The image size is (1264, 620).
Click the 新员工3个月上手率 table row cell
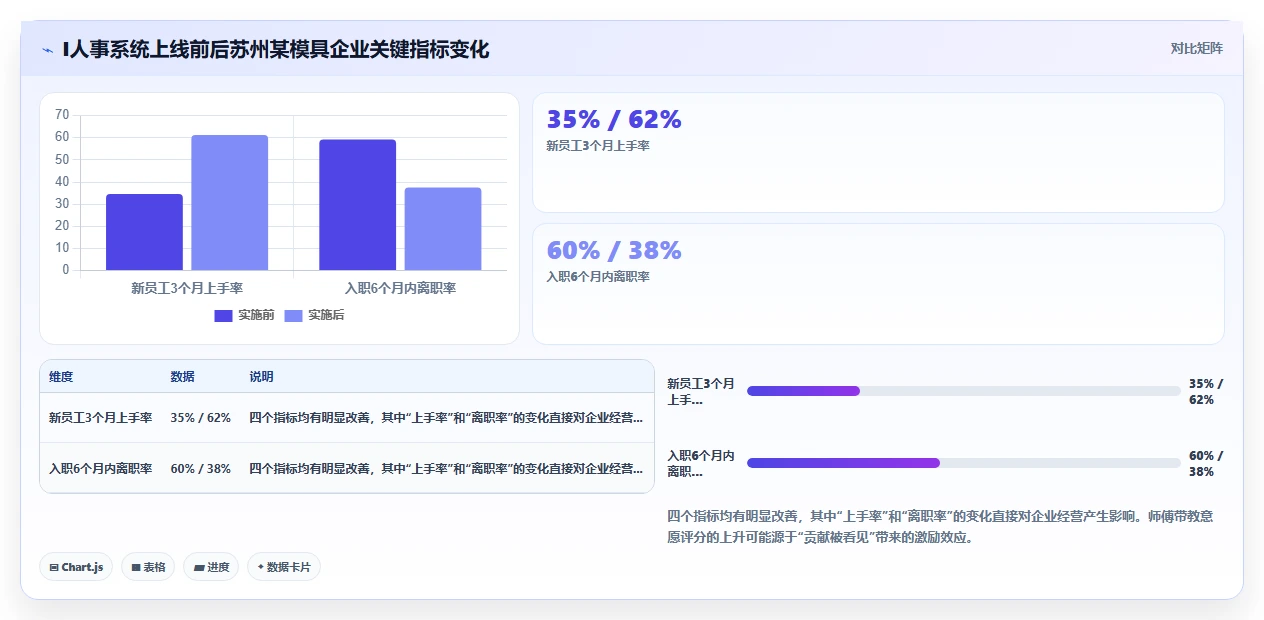point(101,418)
